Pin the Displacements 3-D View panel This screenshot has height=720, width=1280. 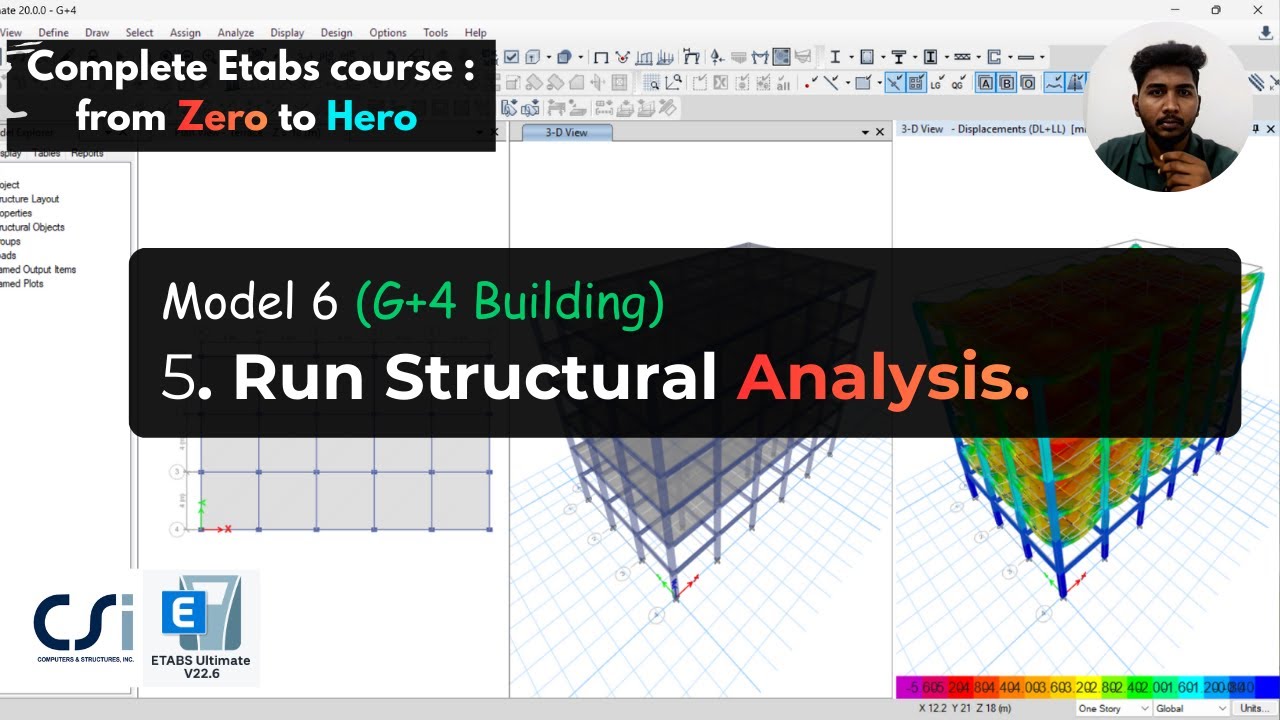click(x=1256, y=129)
